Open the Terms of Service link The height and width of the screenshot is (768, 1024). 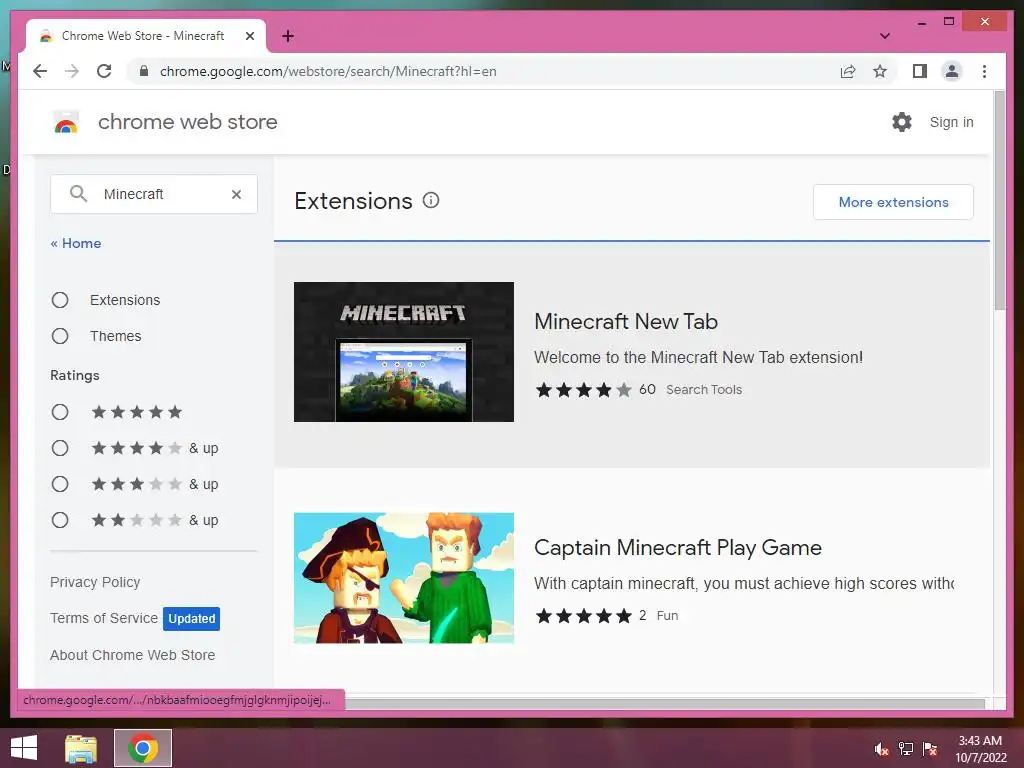104,618
